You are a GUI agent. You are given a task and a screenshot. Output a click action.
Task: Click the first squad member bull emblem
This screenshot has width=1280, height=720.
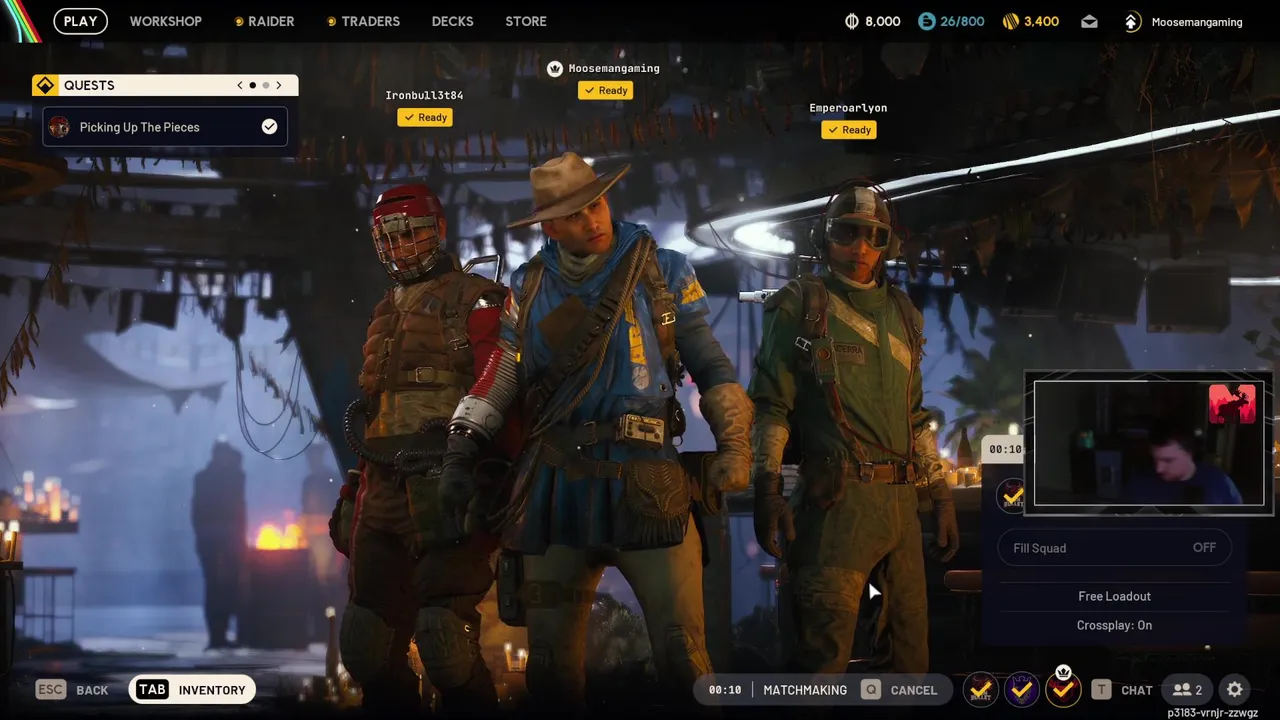[981, 689]
